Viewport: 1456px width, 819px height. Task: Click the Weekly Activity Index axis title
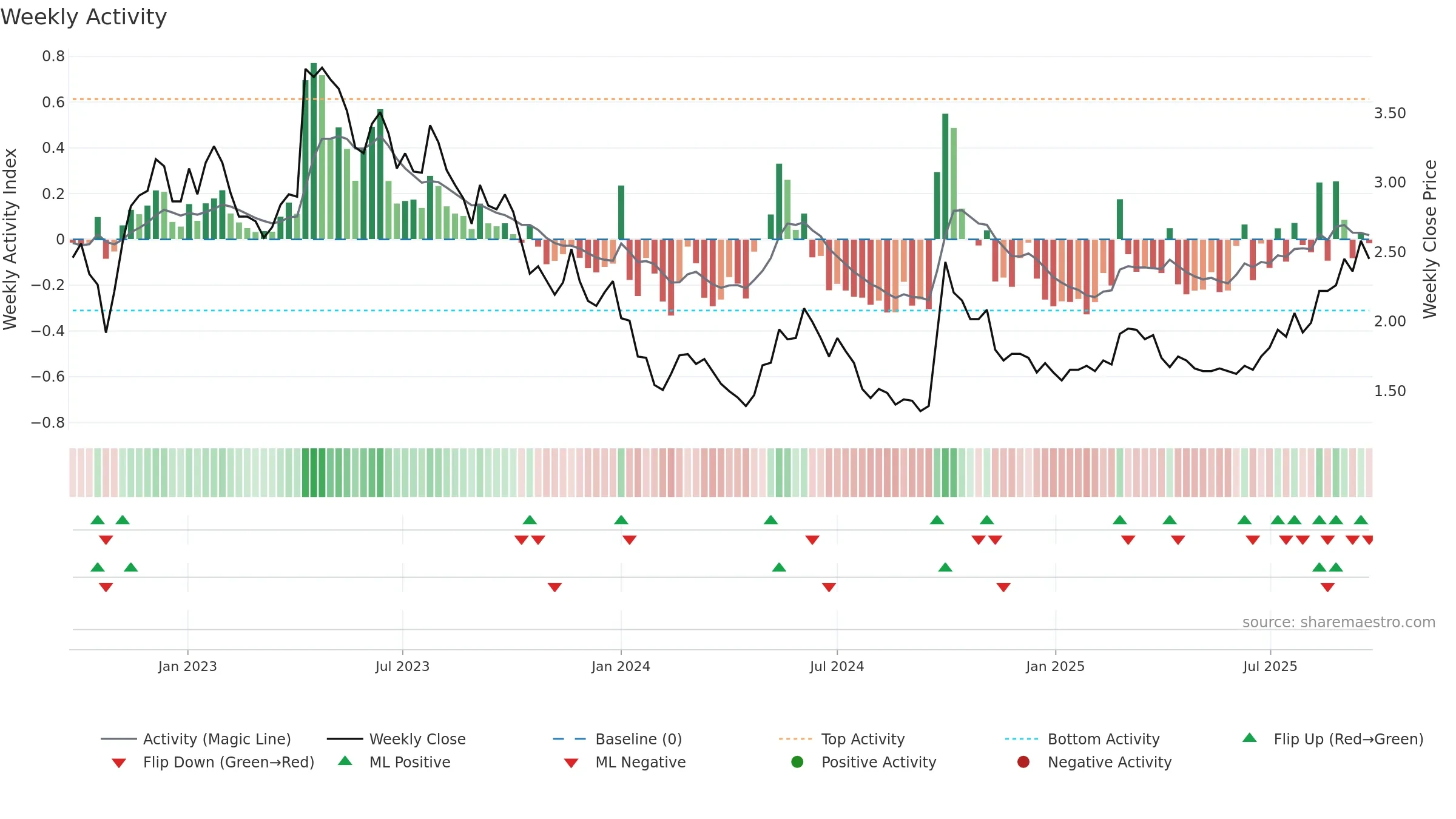coord(10,239)
